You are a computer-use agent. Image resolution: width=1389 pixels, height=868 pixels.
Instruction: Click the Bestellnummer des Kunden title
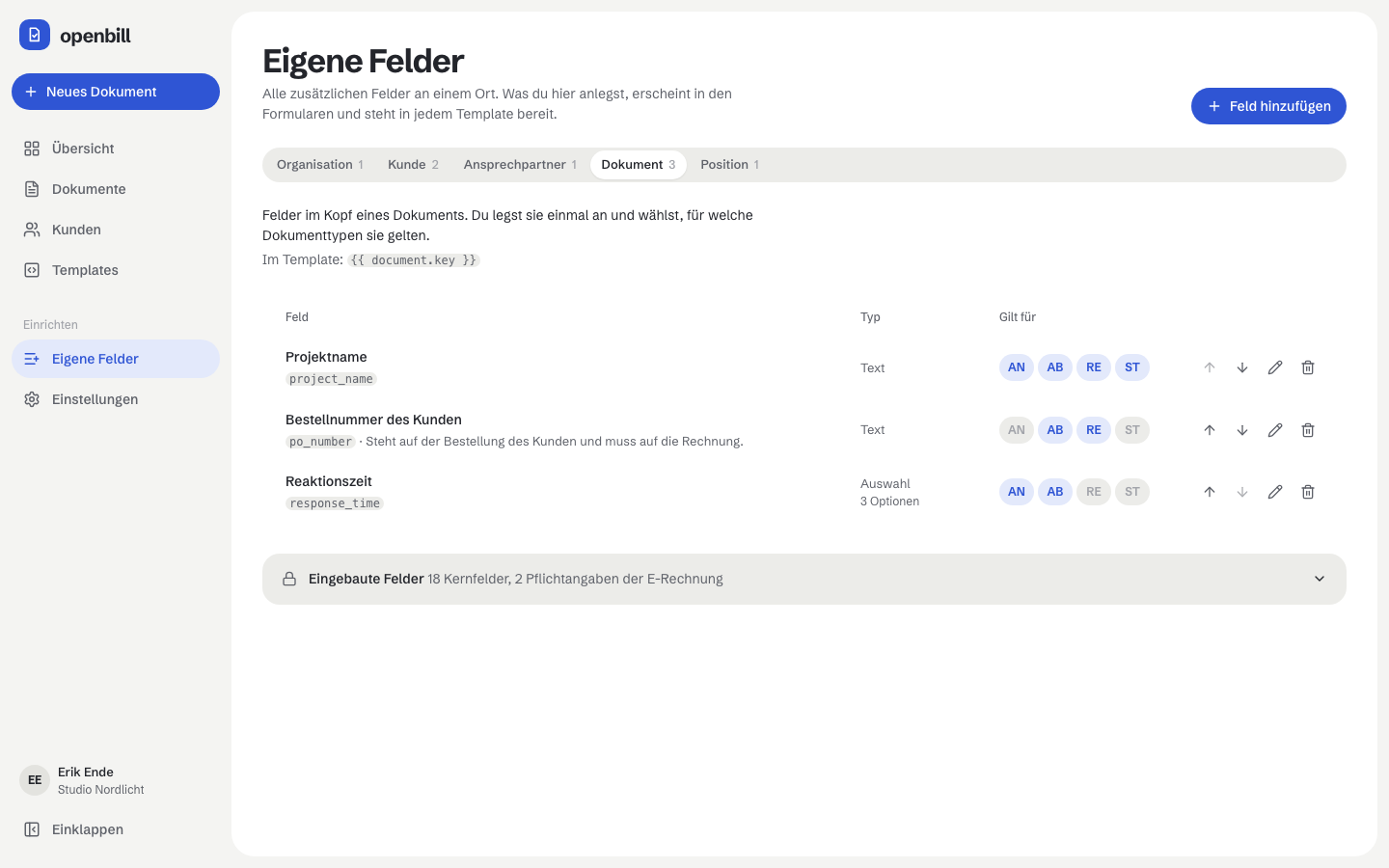click(x=373, y=420)
